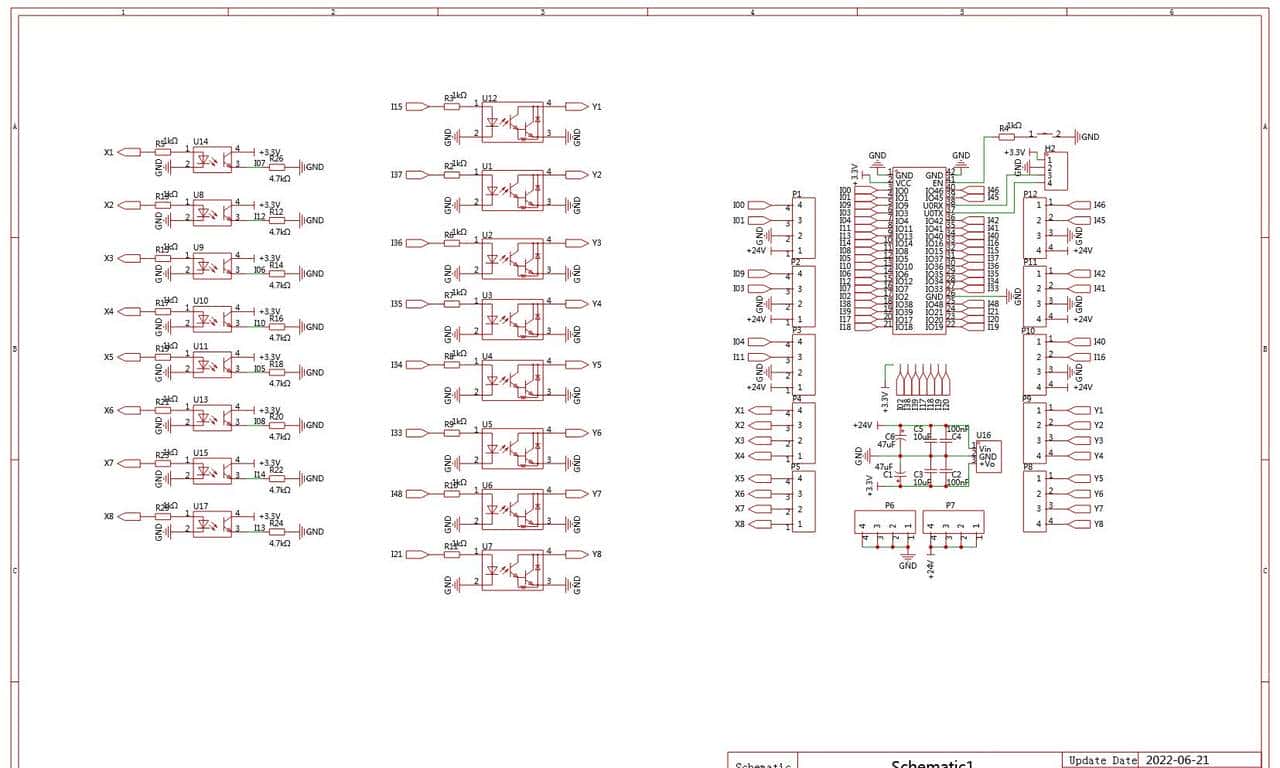Click the I48 input port near U6
The height and width of the screenshot is (768, 1280).
(x=417, y=494)
